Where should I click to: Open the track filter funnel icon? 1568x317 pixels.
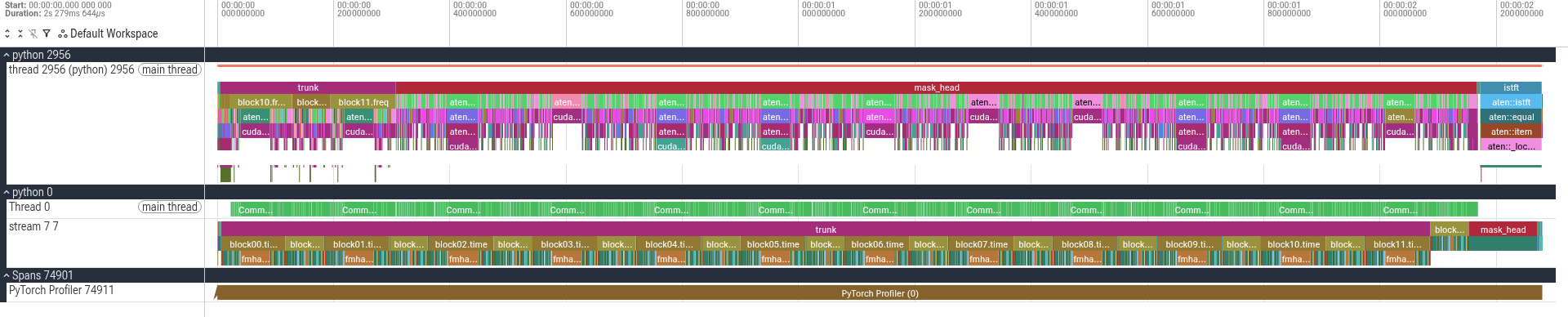[47, 33]
